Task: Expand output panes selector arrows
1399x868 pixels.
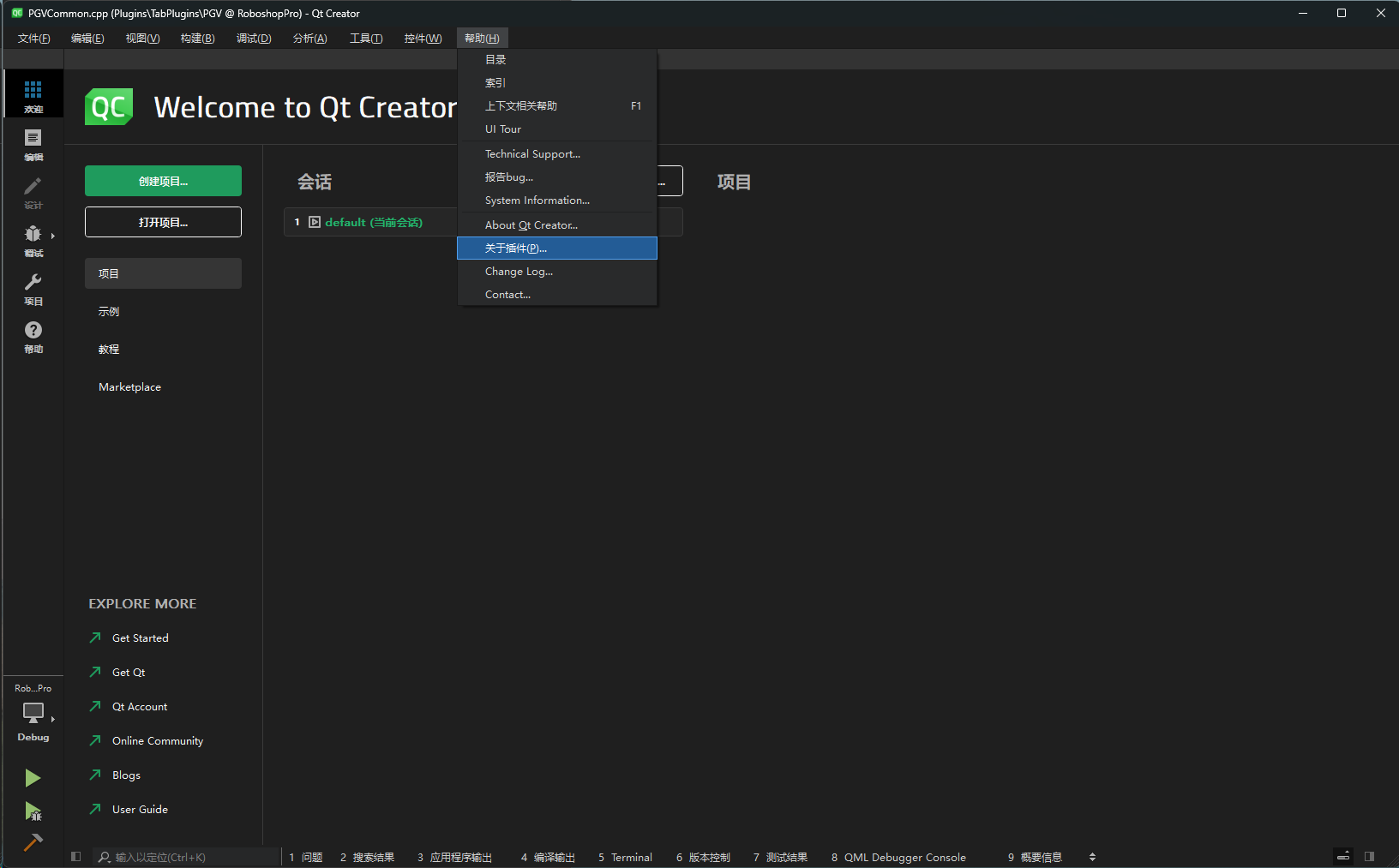Action: [1092, 857]
